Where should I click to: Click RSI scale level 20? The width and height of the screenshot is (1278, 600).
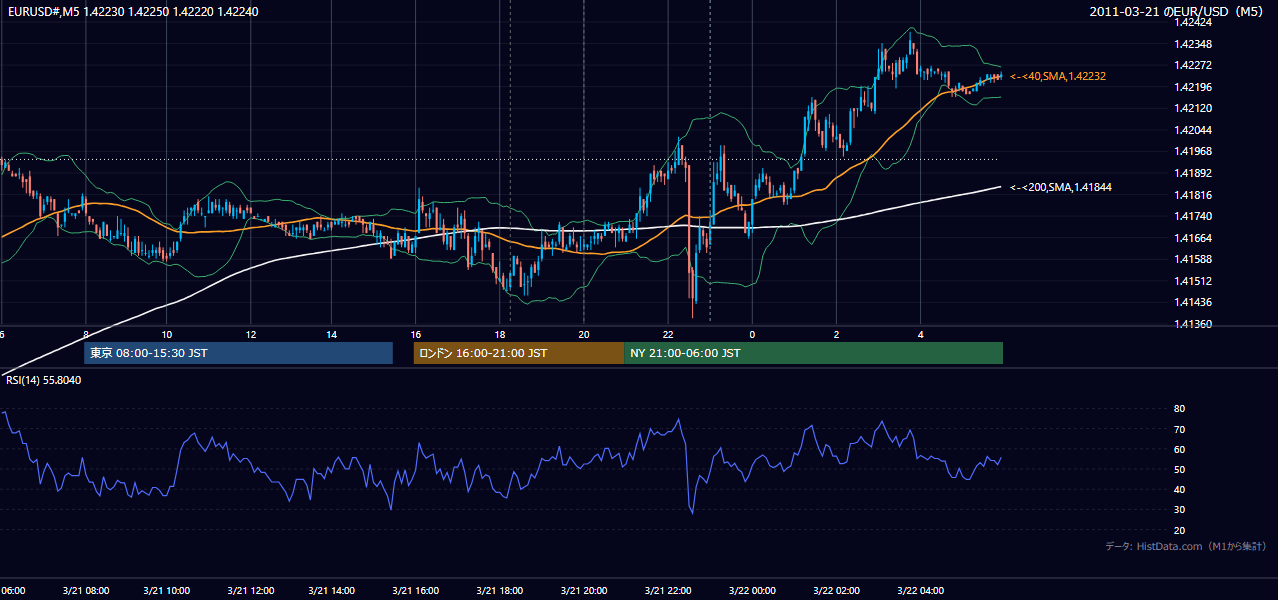click(1179, 530)
